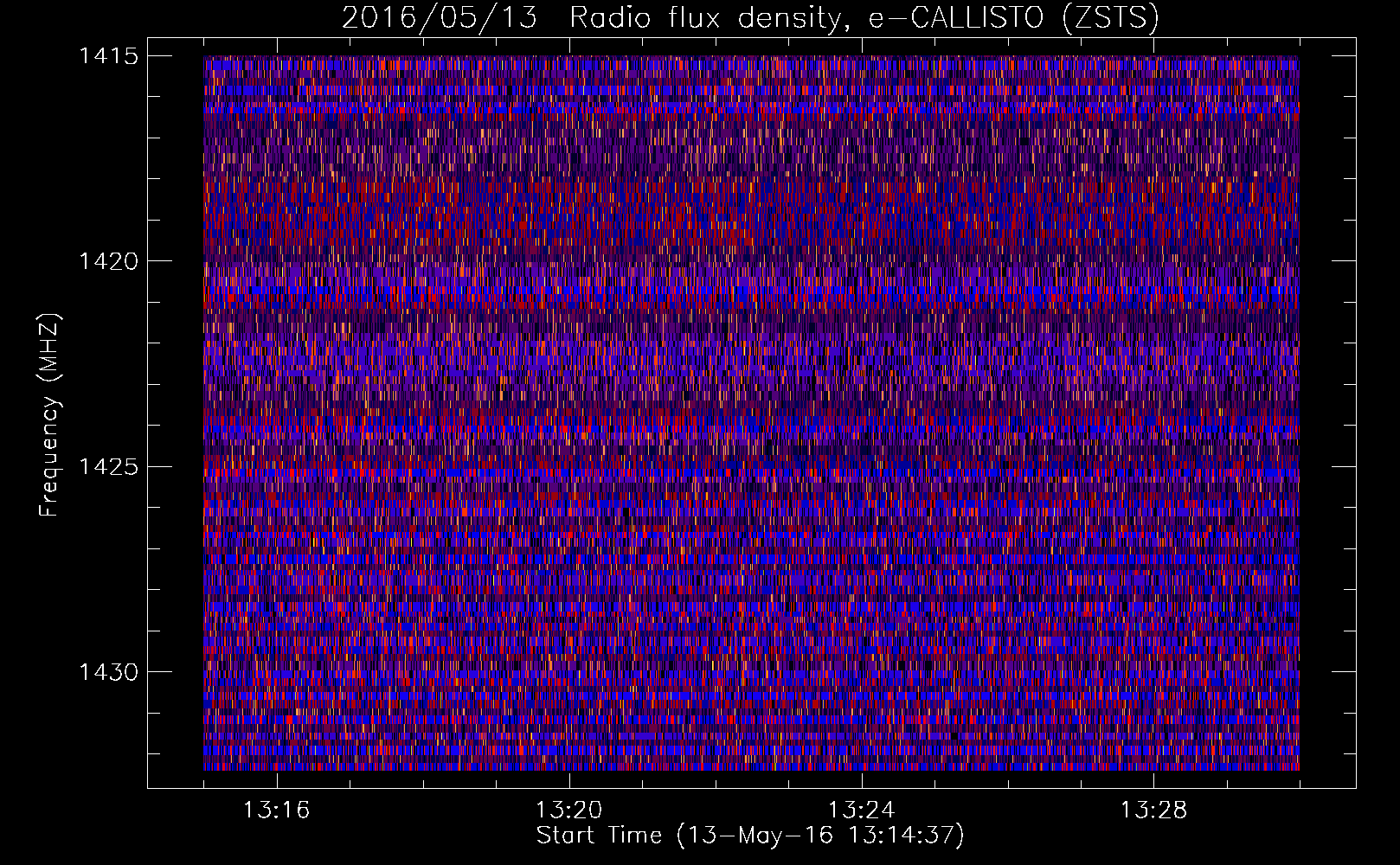1400x865 pixels.
Task: Select the 1415 frequency tick label
Action: (108, 56)
